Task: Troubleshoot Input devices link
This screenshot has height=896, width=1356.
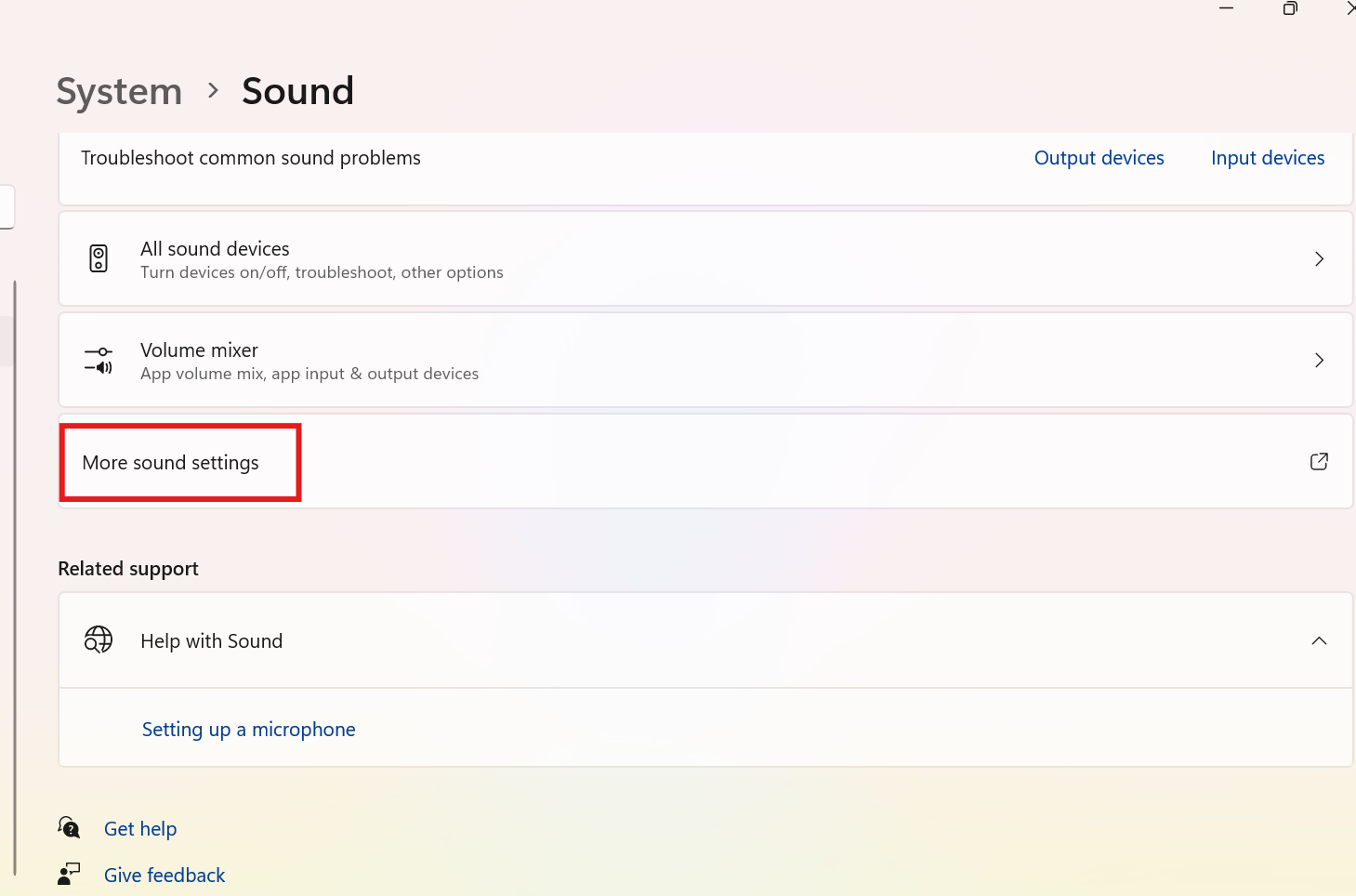Action: coord(1268,158)
